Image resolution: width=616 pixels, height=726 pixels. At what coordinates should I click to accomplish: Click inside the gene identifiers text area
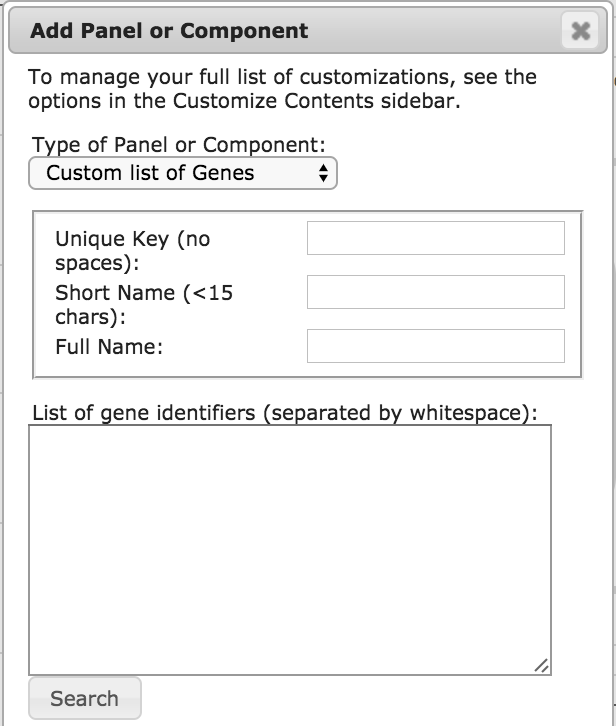pos(289,549)
